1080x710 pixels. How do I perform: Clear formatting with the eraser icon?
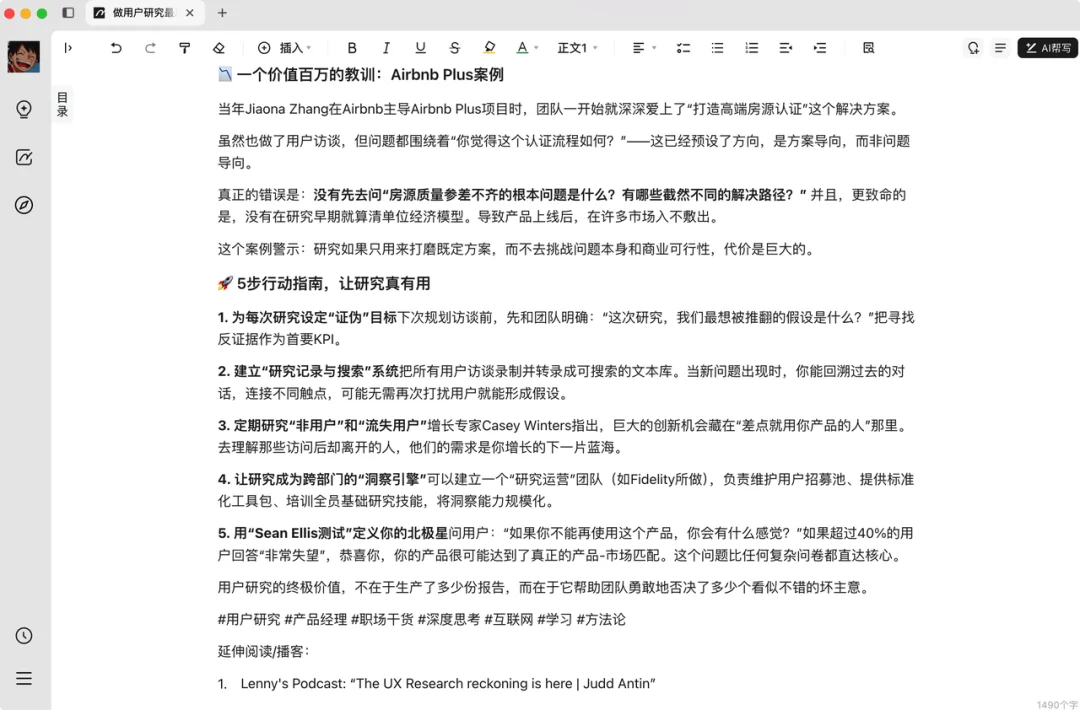pyautogui.click(x=220, y=47)
